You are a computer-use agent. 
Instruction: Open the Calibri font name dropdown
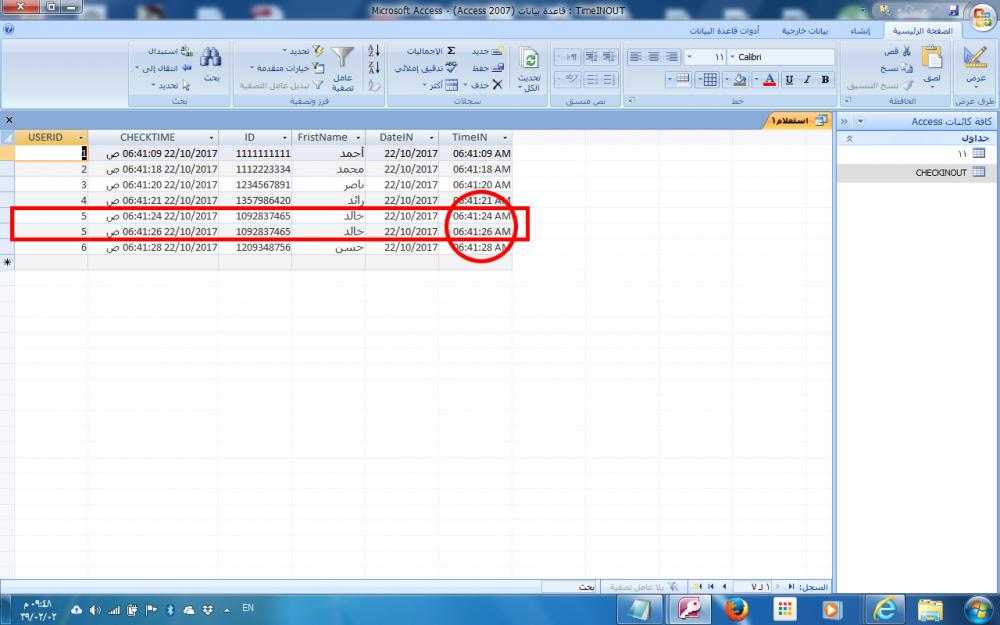(730, 57)
